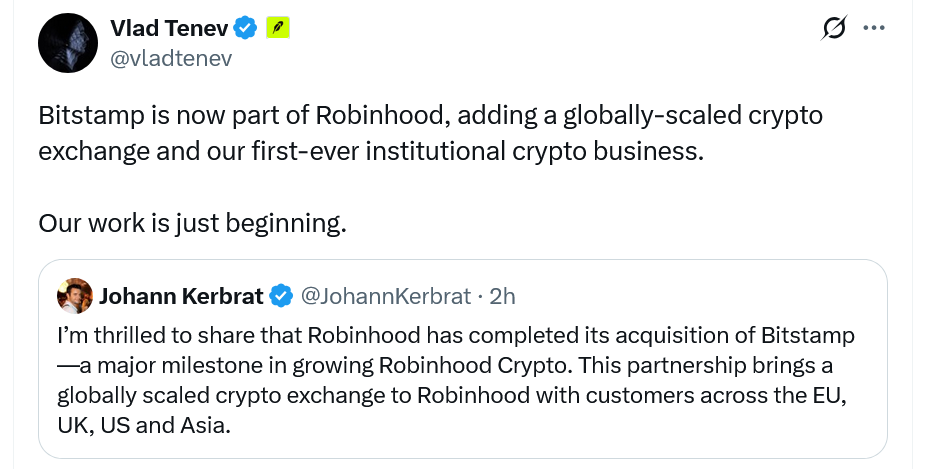Click the '2h' timestamp on quoted post

pos(501,296)
